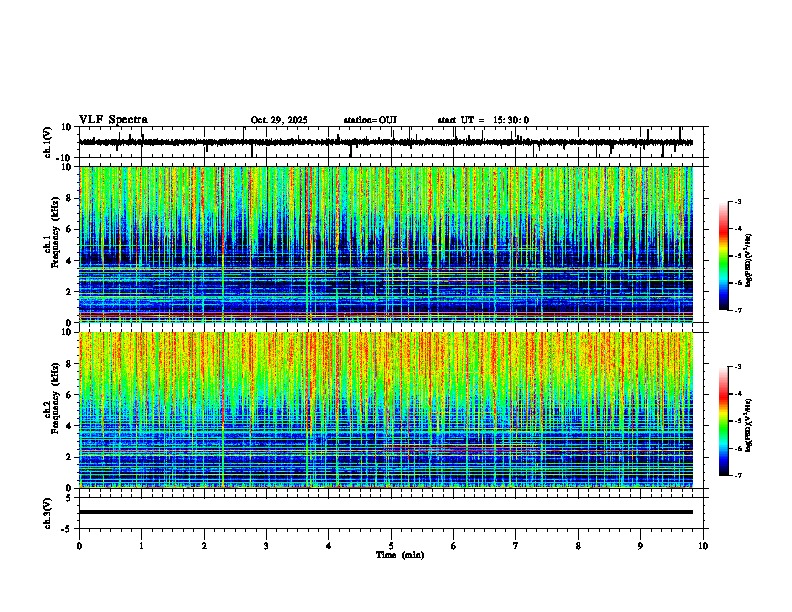This screenshot has width=792, height=612.
Task: Click the thick black ch.3 trace line
Action: pos(386,512)
